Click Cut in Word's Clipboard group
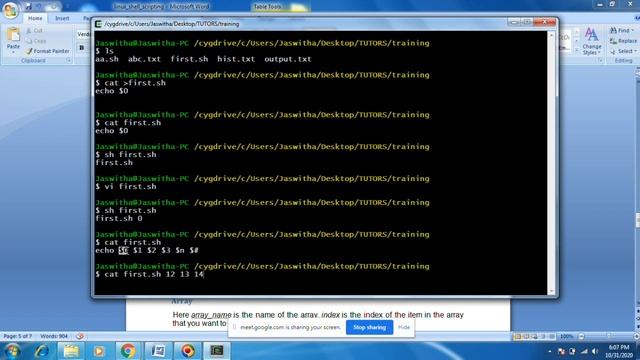This screenshot has height=360, width=640. pyautogui.click(x=34, y=31)
